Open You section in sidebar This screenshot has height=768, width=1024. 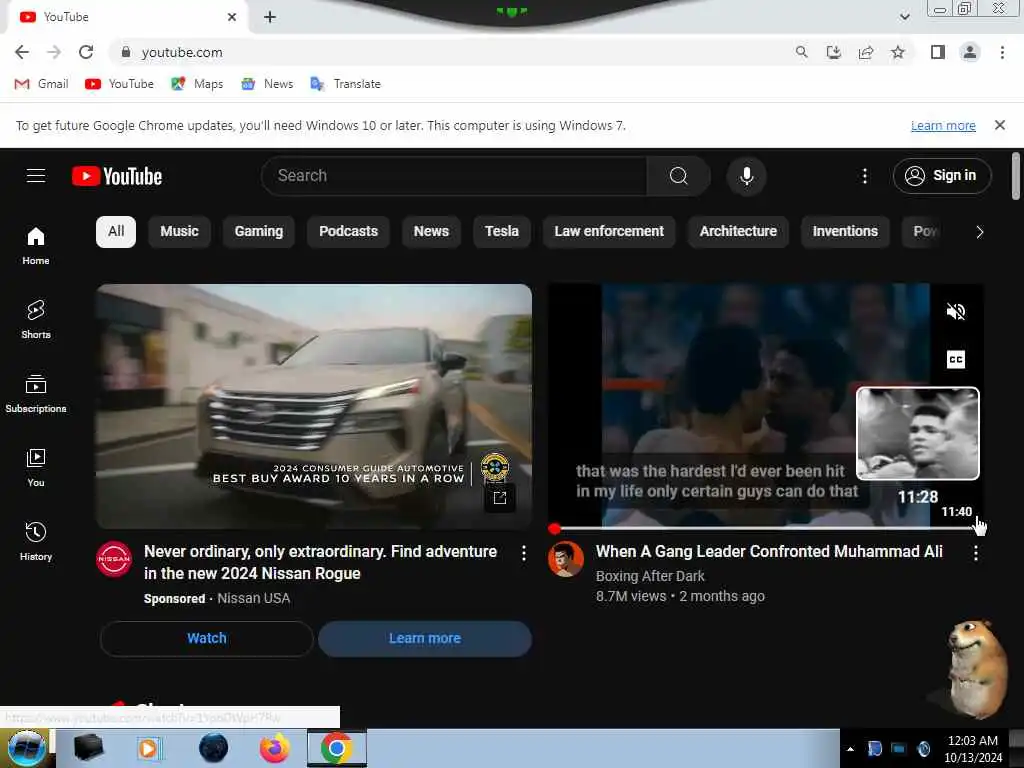(36, 468)
